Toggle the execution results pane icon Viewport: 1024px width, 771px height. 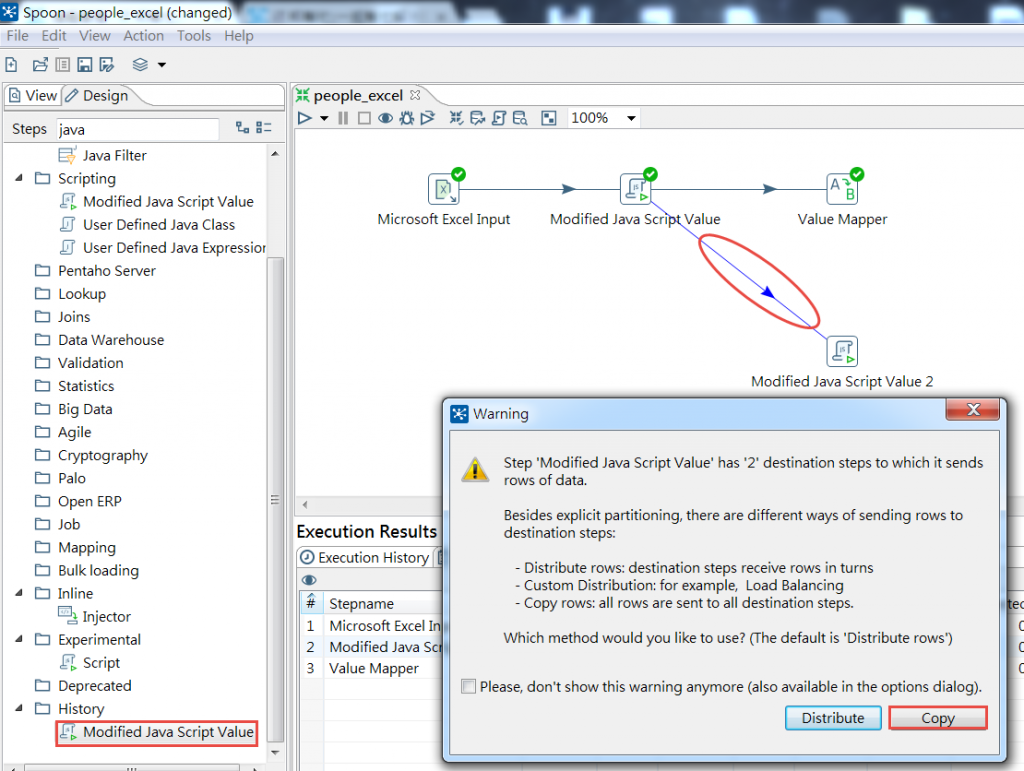[549, 118]
